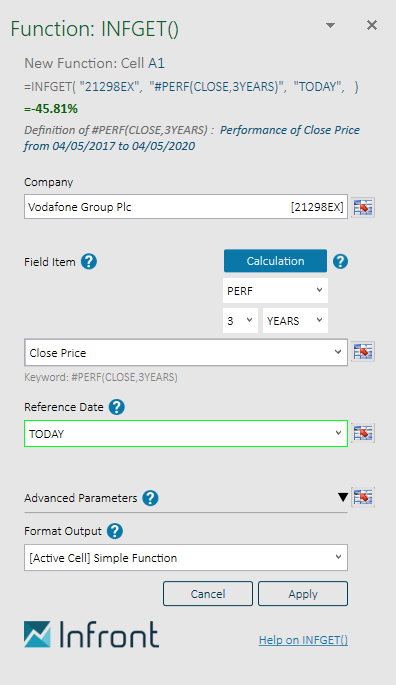This screenshot has width=396, height=685.
Task: Open the Reference Date help icon
Action: point(117,407)
